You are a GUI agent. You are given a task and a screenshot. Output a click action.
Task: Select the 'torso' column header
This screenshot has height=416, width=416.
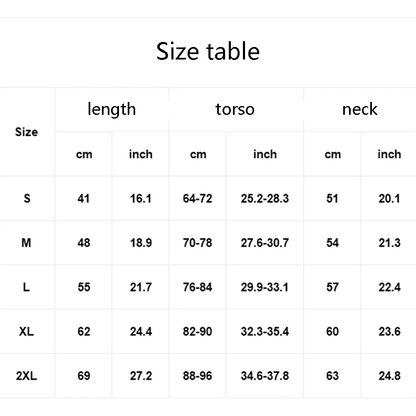pyautogui.click(x=235, y=109)
